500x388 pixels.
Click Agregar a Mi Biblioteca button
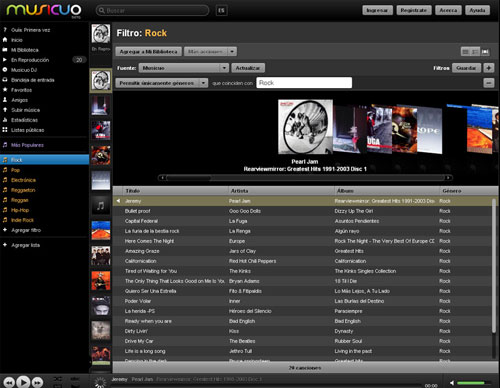tap(148, 52)
